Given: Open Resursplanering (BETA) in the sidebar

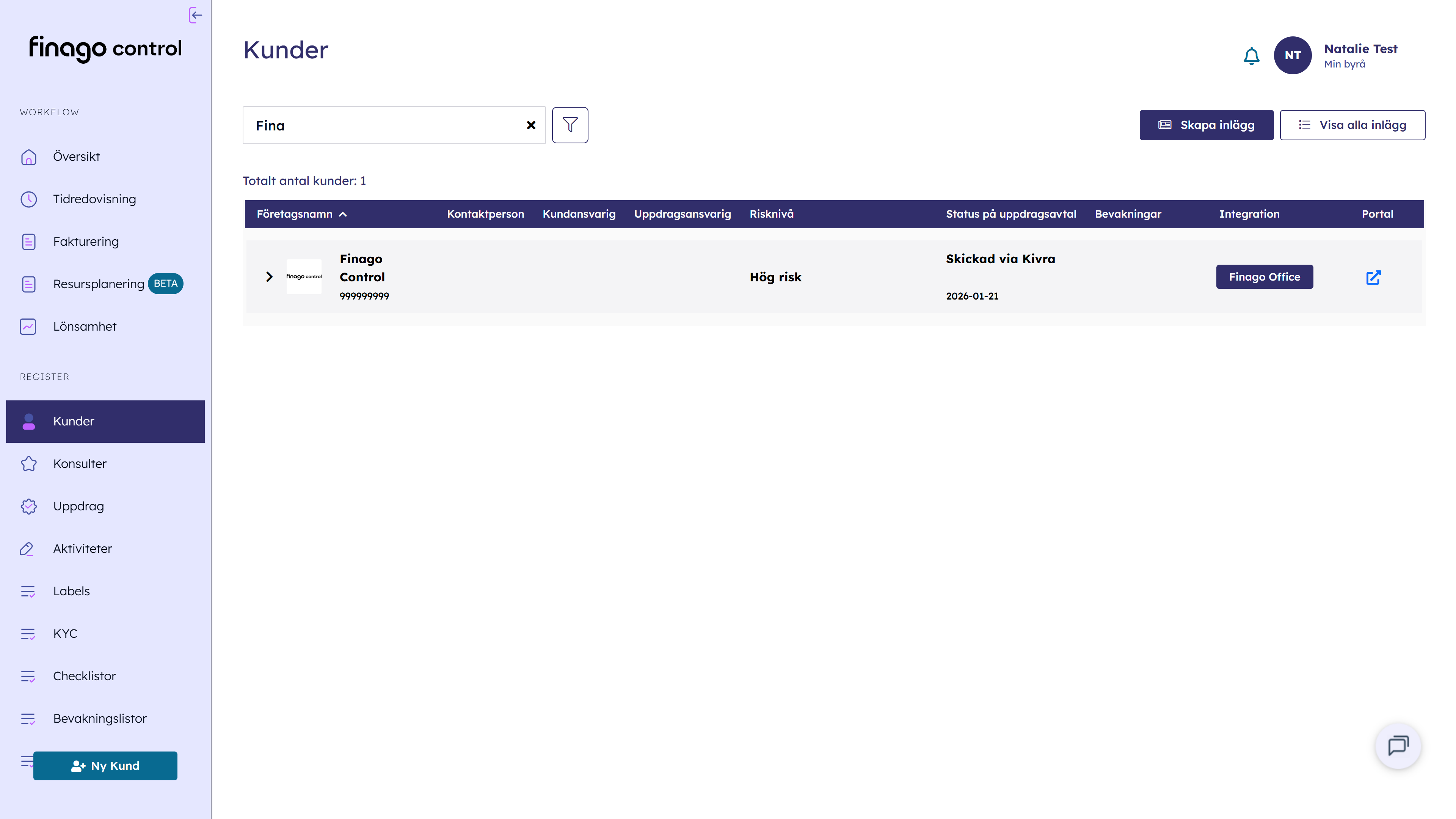Looking at the screenshot, I should click(99, 284).
